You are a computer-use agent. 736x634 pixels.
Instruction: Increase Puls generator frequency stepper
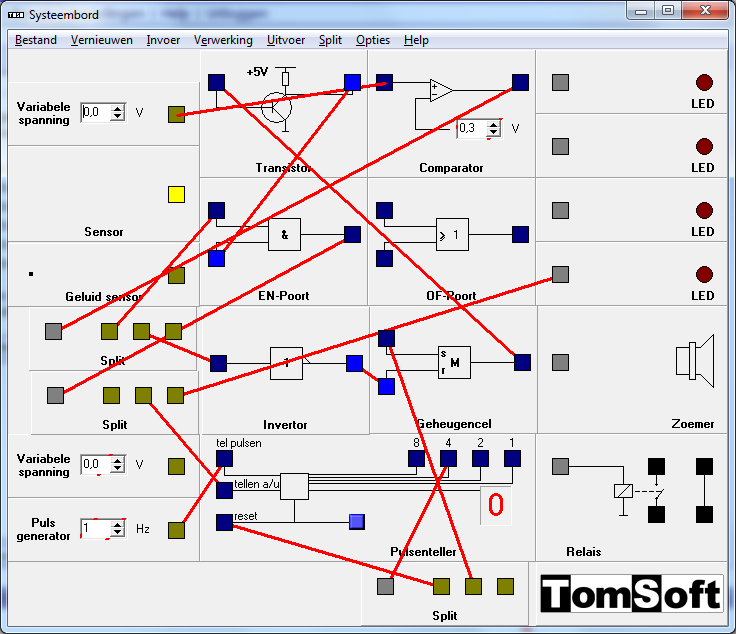(x=118, y=523)
